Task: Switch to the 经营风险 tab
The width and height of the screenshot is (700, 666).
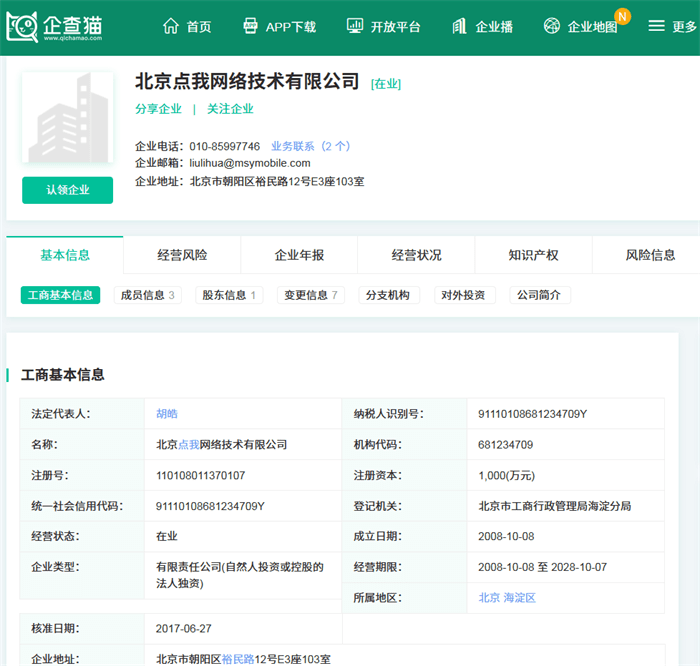Action: point(182,255)
